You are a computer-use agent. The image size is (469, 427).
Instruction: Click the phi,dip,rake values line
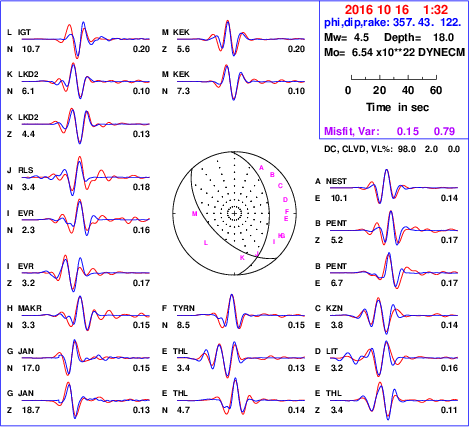393,22
